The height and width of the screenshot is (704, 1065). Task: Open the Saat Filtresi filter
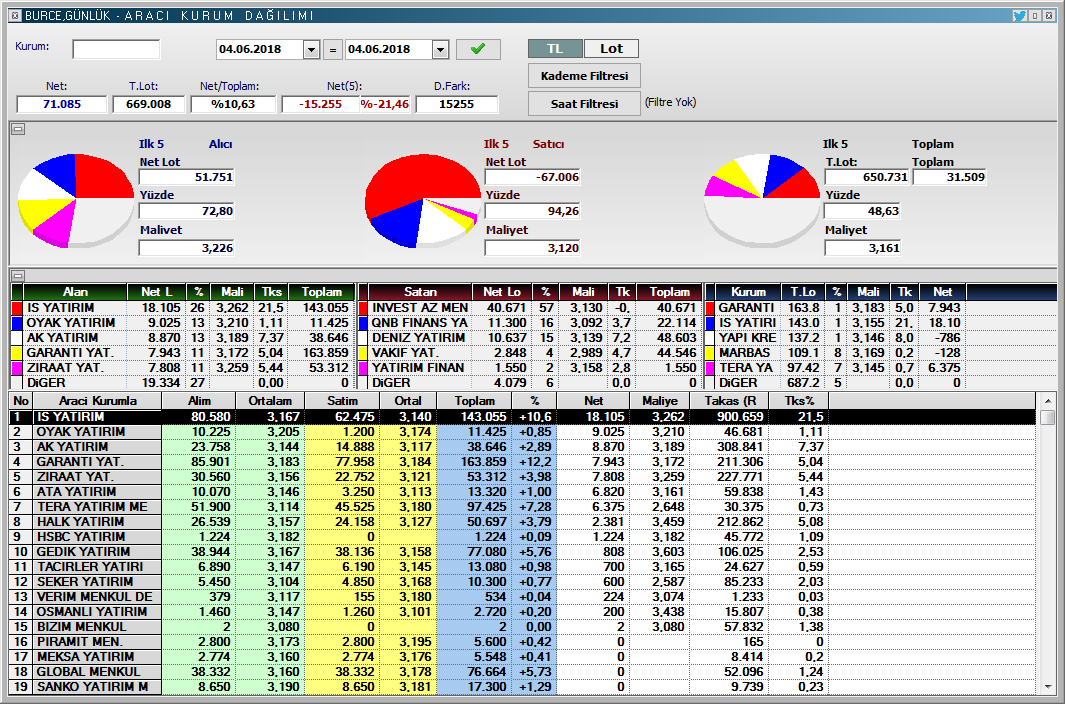[584, 104]
